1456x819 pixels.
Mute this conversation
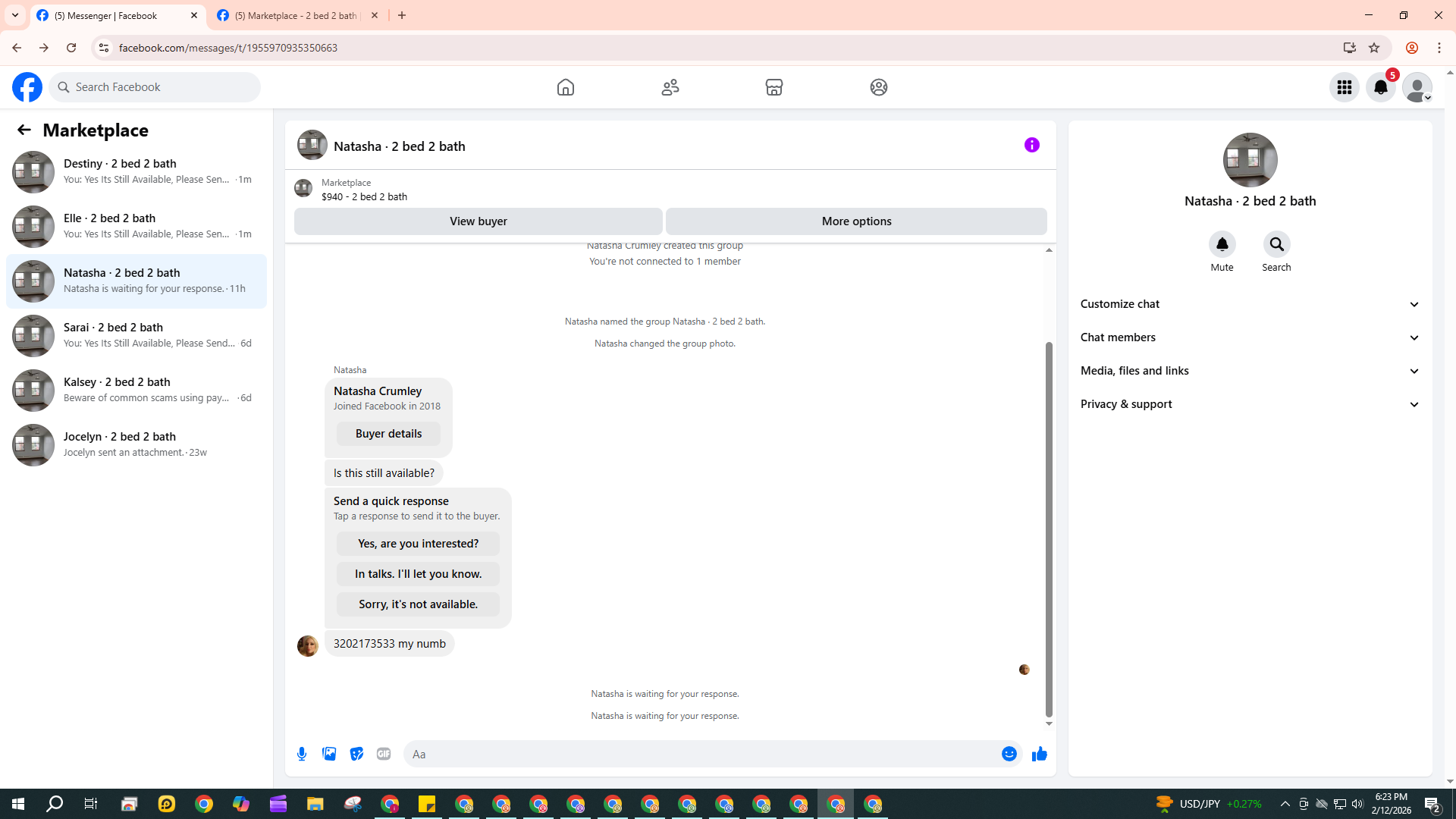pos(1222,244)
